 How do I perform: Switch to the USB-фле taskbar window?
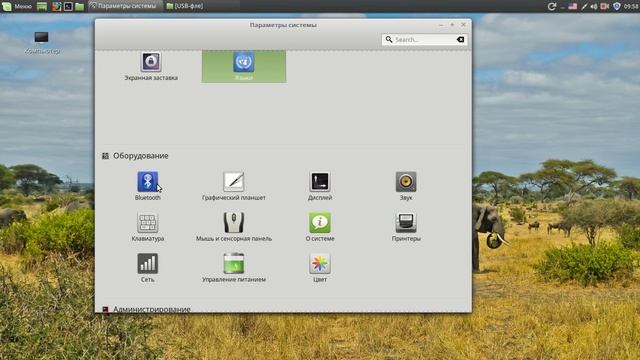pyautogui.click(x=185, y=6)
